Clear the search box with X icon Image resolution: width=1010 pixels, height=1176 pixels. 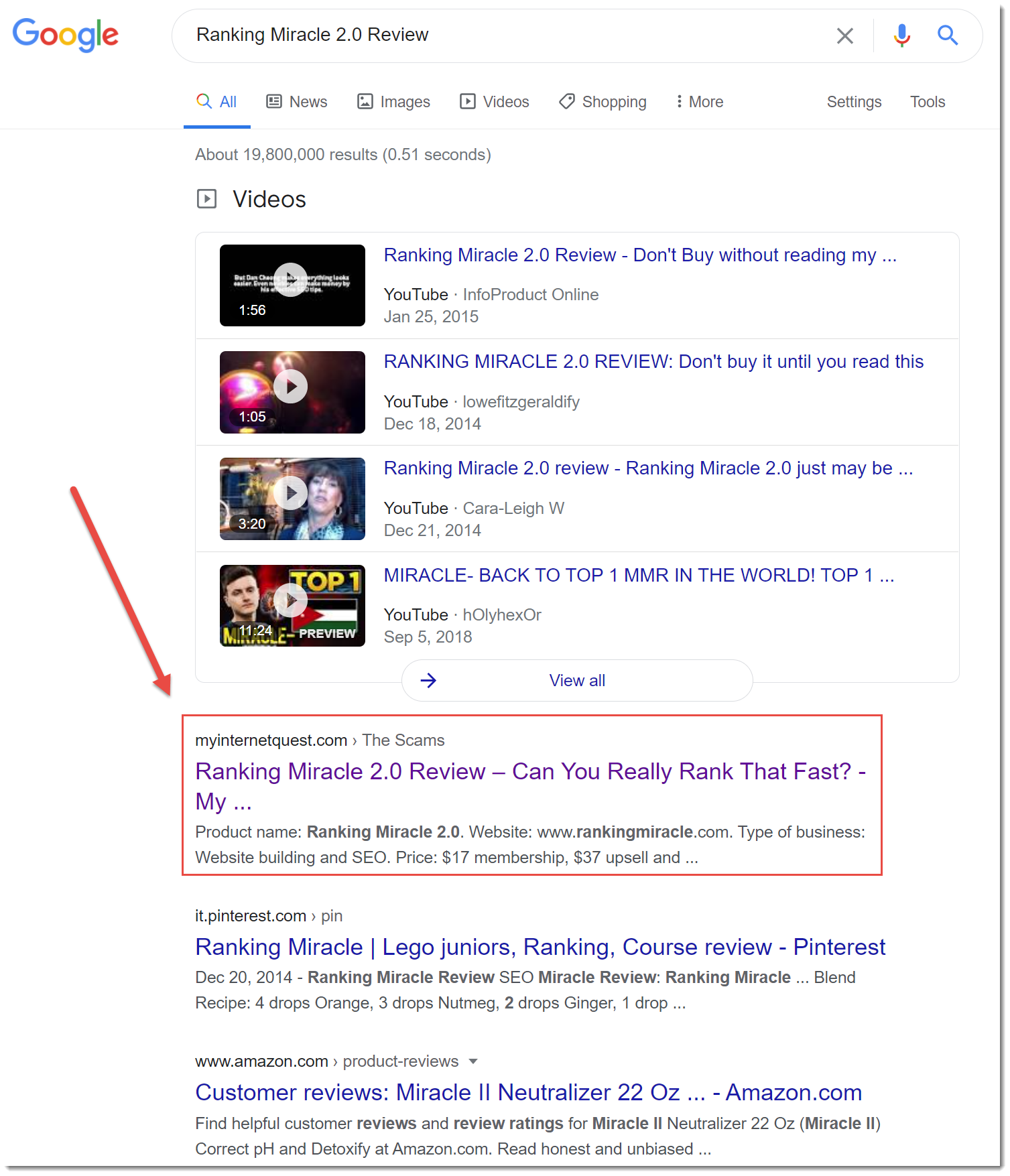click(844, 36)
